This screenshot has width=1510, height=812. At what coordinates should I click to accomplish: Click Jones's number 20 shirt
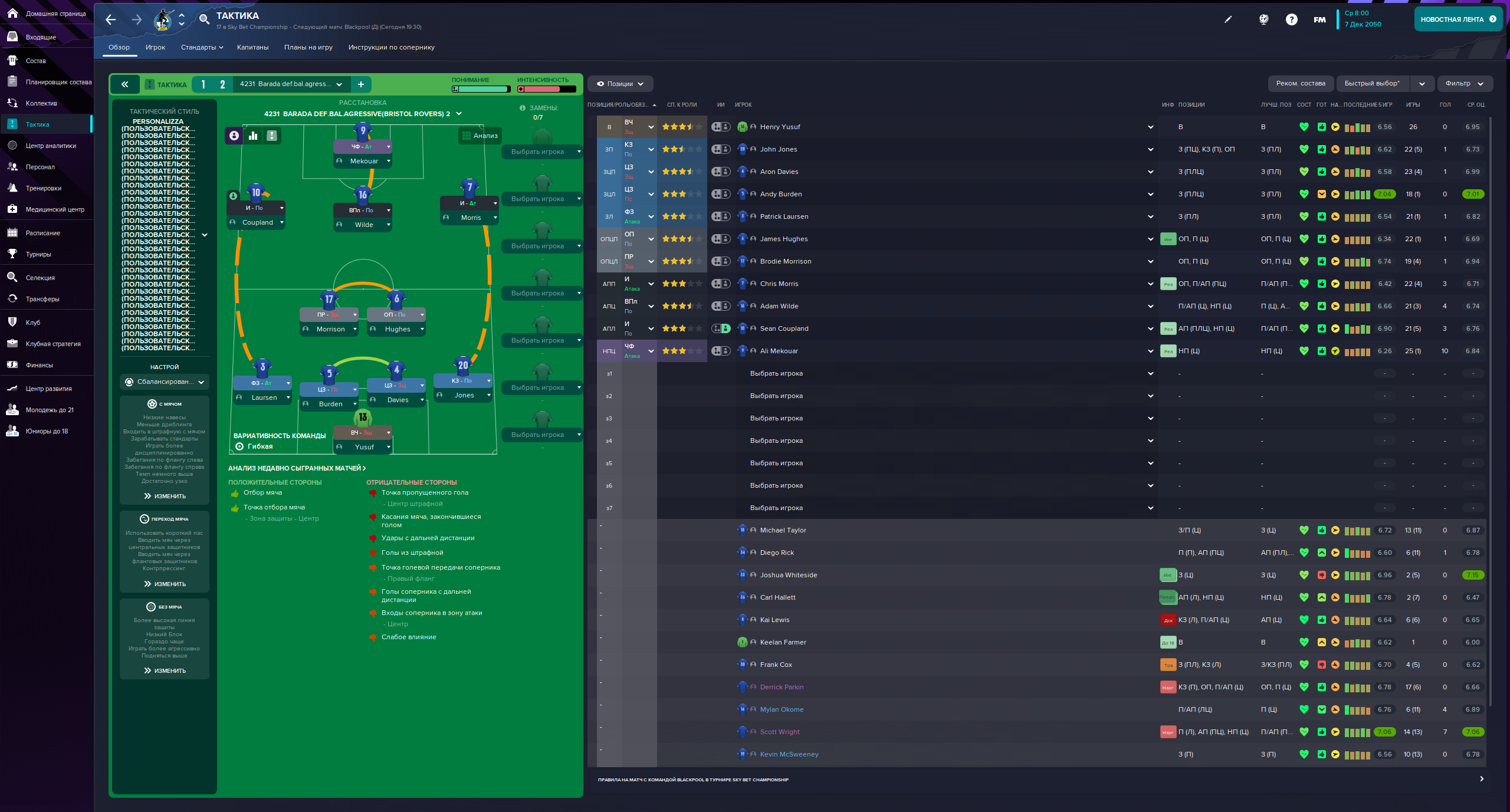pyautogui.click(x=463, y=365)
